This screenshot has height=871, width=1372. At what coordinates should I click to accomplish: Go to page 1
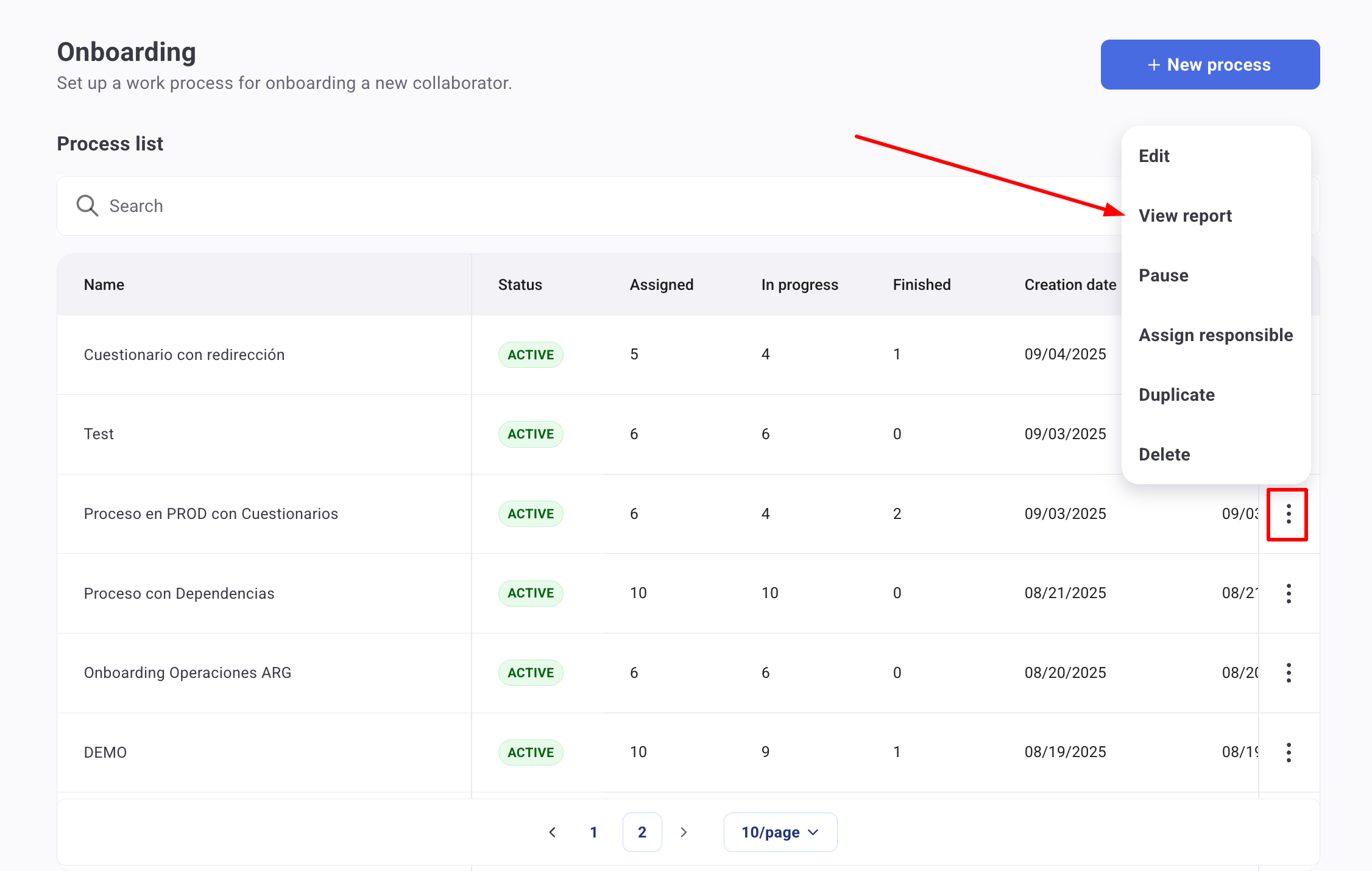[593, 832]
